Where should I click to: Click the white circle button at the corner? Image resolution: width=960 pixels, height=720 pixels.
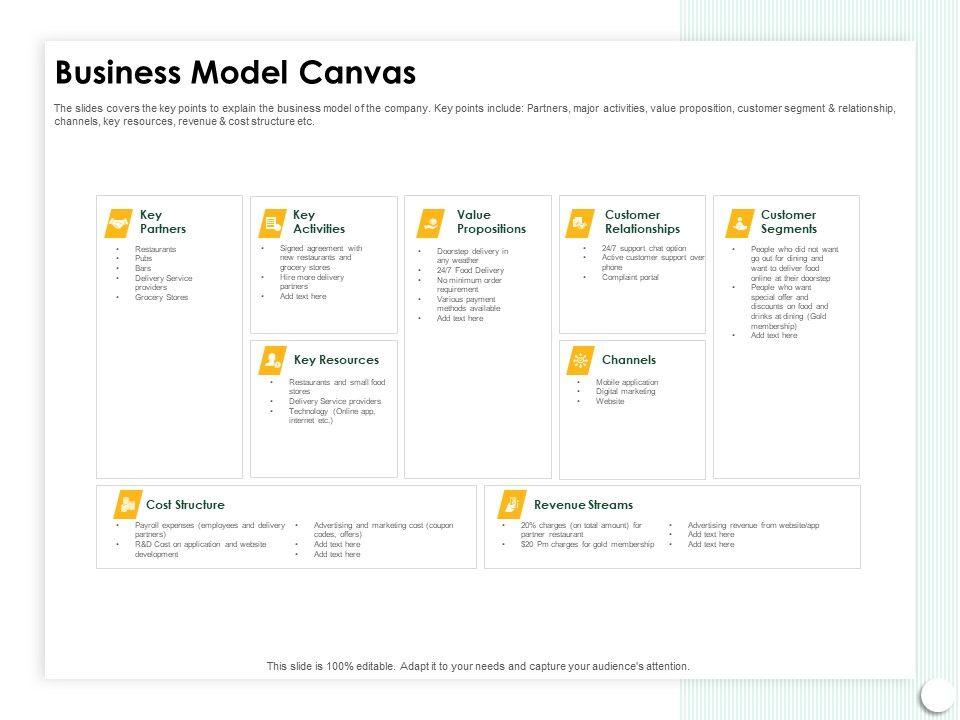point(937,695)
